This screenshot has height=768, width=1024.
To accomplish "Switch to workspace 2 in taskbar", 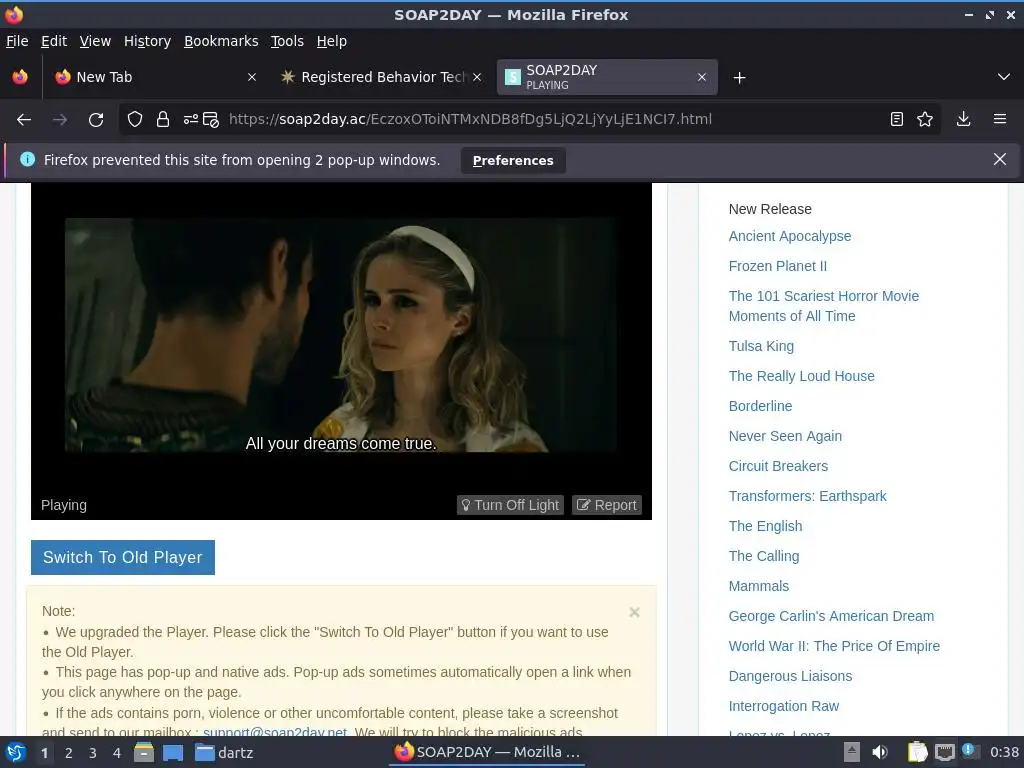I will (69, 753).
